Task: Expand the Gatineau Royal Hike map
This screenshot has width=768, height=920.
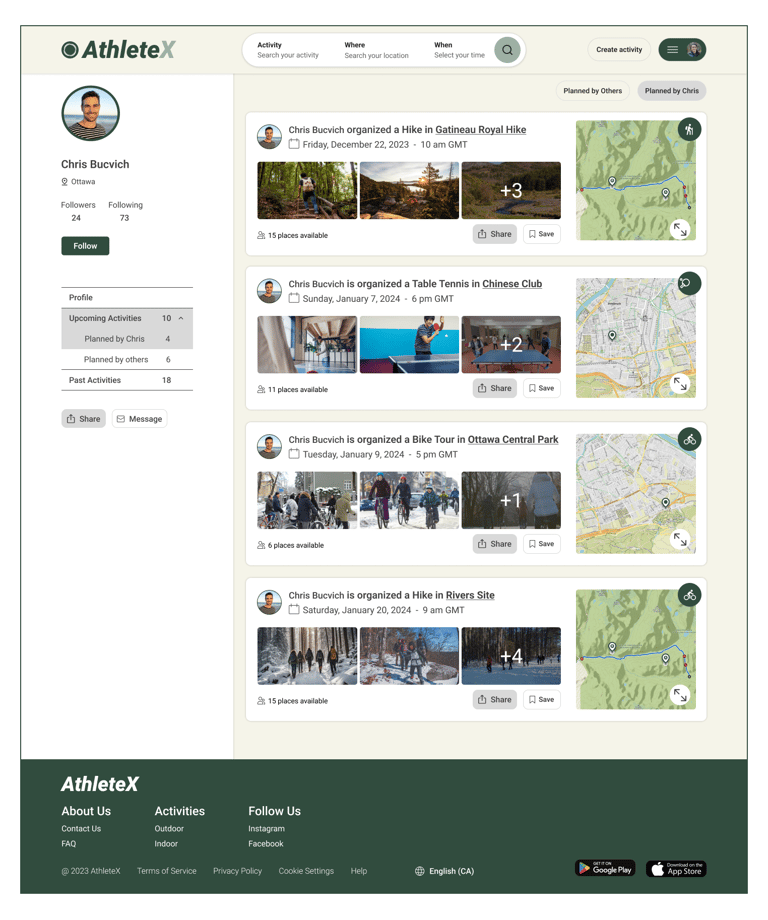Action: tap(680, 229)
